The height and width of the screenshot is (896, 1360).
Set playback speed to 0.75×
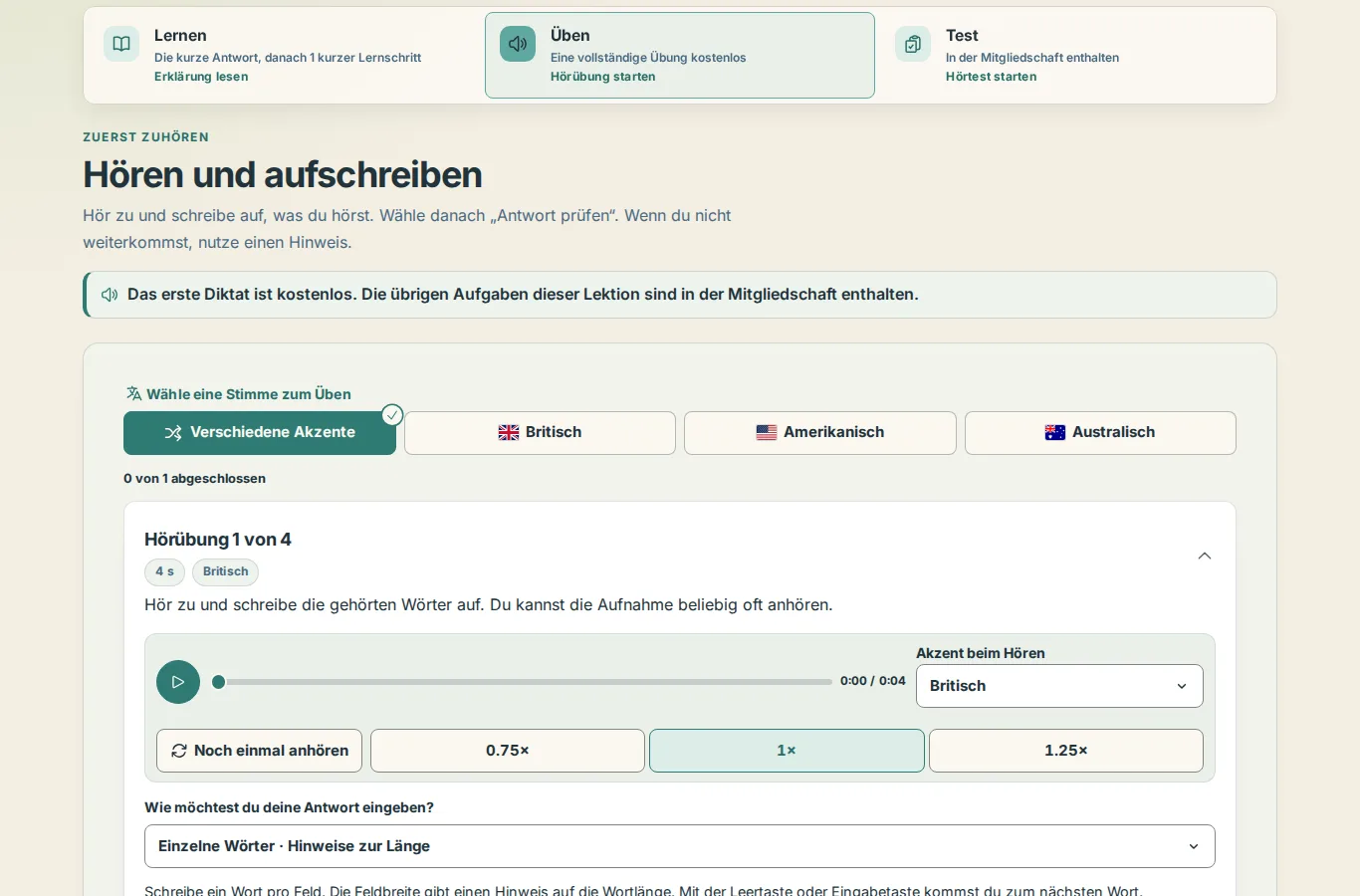tap(508, 751)
